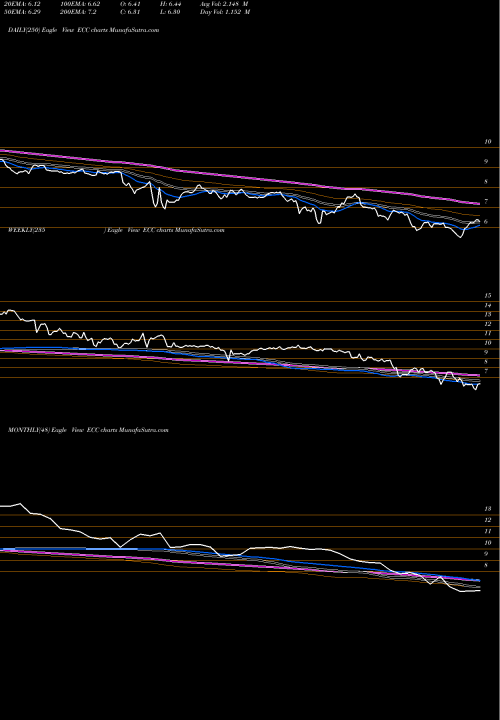Viewport: 500px width, 720px height.
Task: Pick axis label 12 on the monthly chart
Action: (x=488, y=520)
